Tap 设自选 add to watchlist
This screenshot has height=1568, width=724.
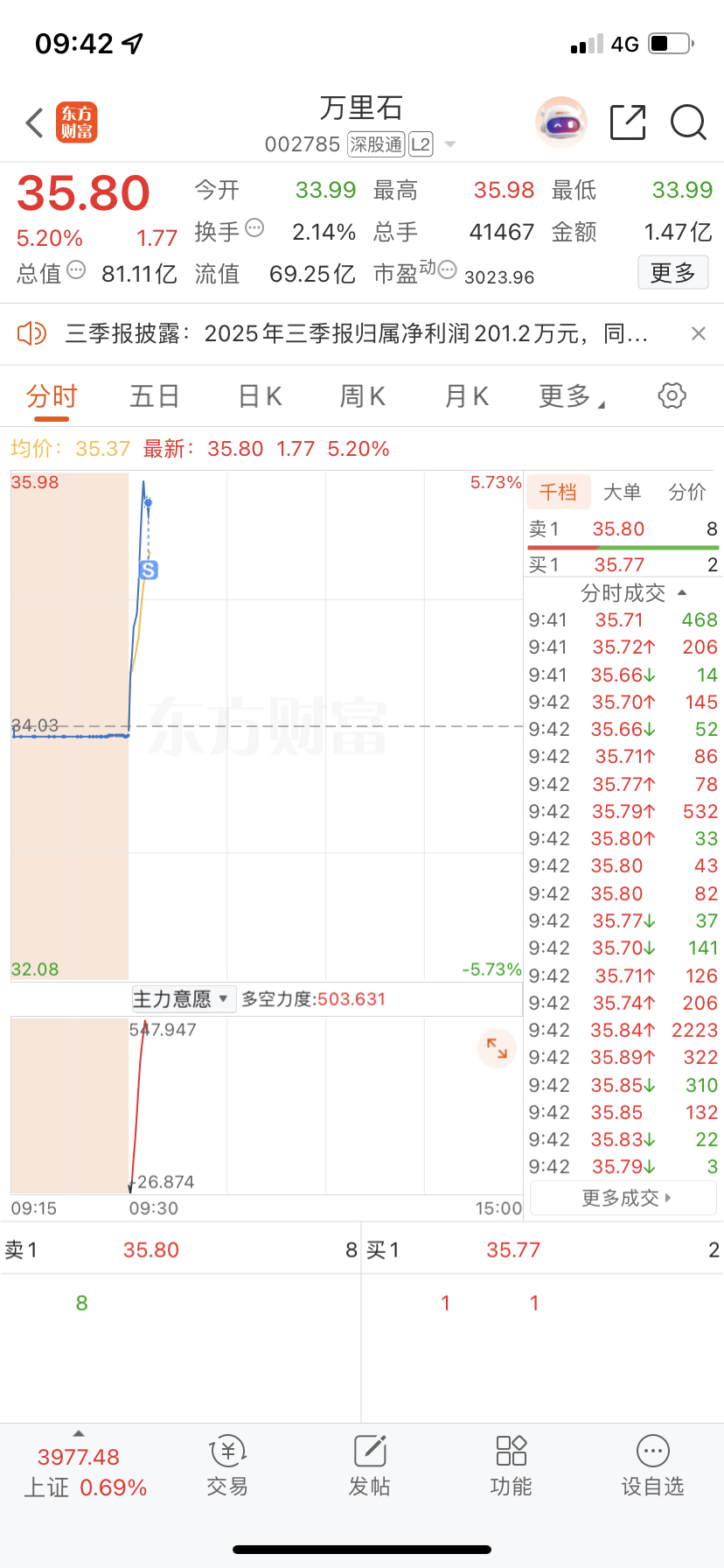pyautogui.click(x=652, y=1466)
